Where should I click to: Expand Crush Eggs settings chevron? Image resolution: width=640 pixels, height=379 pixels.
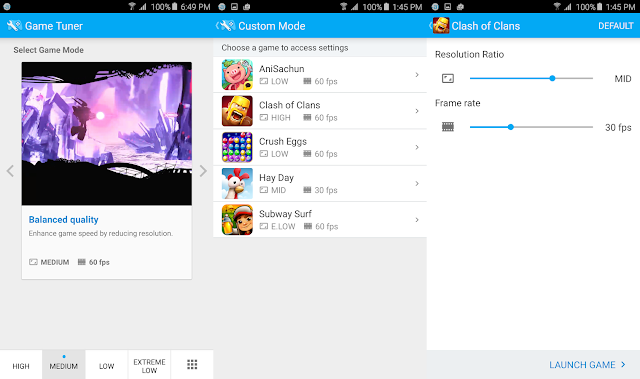click(x=417, y=147)
